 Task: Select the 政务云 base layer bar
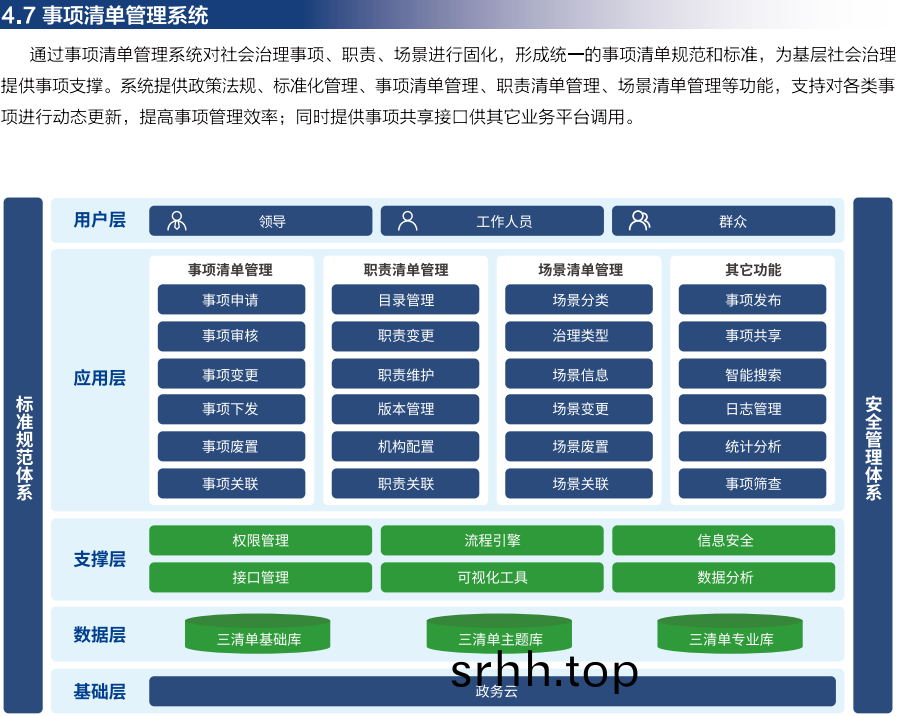click(492, 691)
